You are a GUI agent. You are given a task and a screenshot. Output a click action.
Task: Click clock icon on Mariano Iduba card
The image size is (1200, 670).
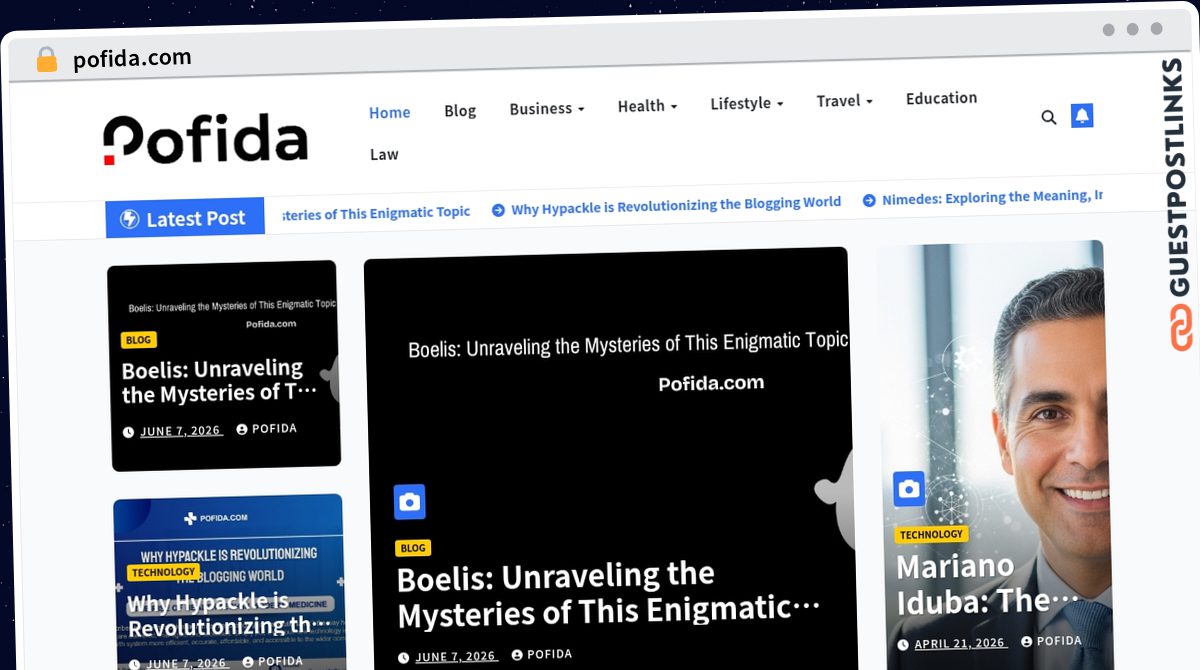pos(903,645)
